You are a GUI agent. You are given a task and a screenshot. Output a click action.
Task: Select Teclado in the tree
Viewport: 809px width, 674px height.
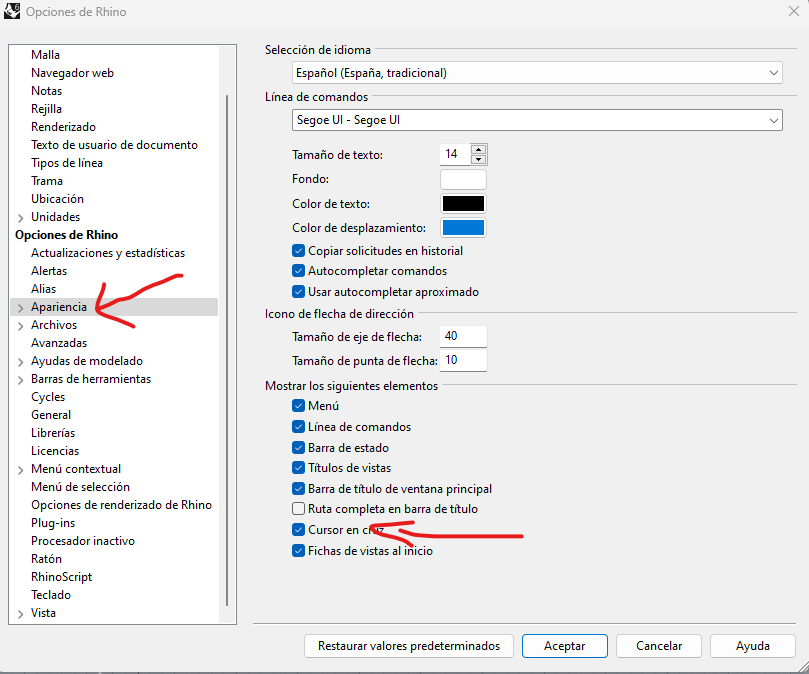[x=51, y=595]
